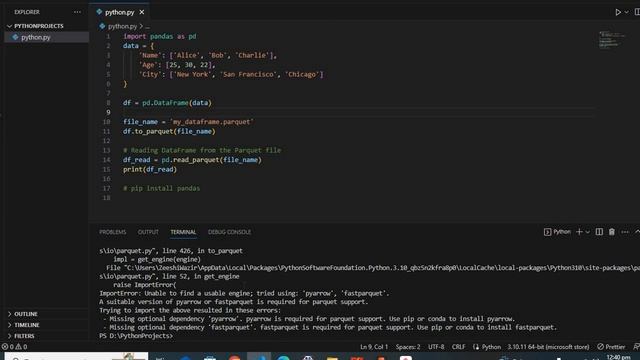This screenshot has width=640, height=360.
Task: Click the python.py breadcrumb item
Action: pyautogui.click(x=122, y=26)
